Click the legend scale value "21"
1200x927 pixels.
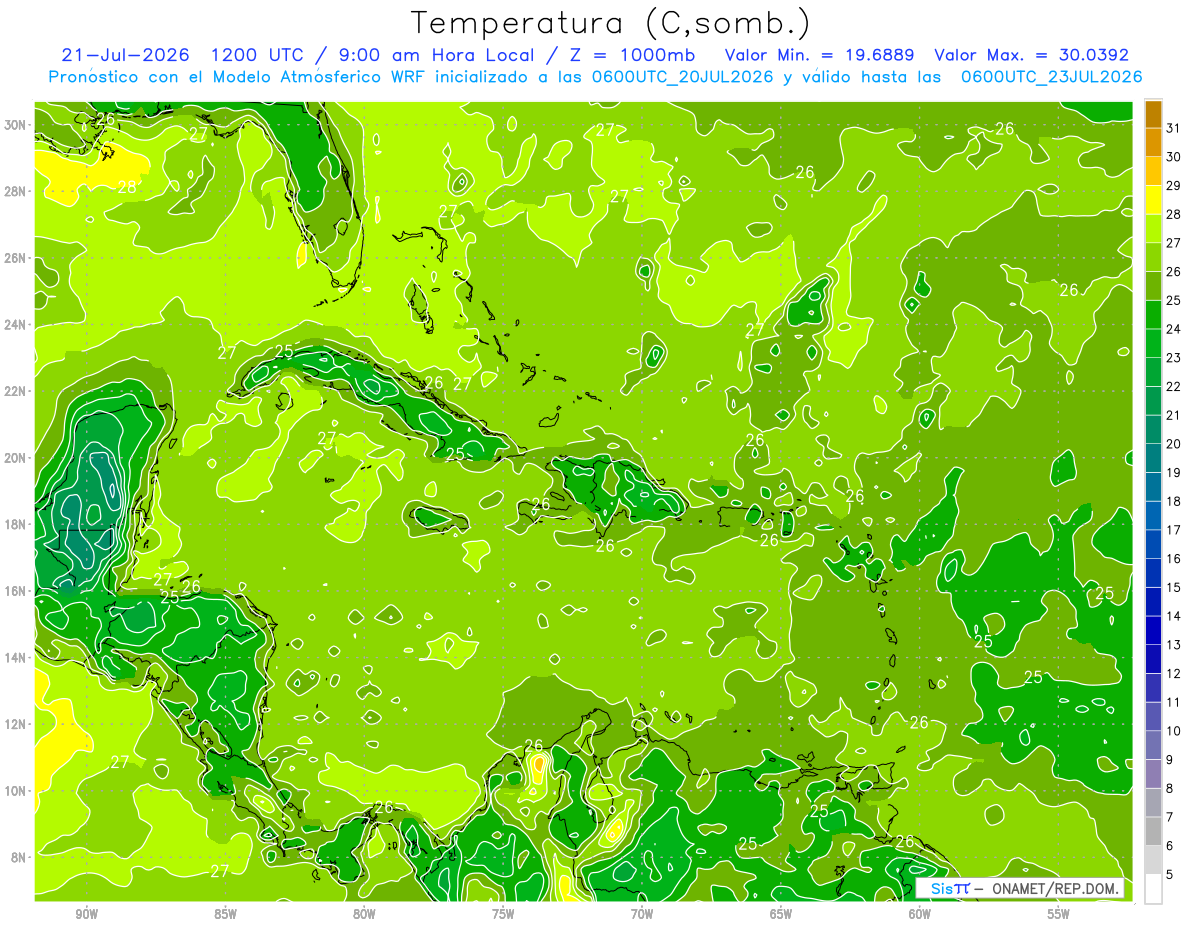[x=1173, y=415]
